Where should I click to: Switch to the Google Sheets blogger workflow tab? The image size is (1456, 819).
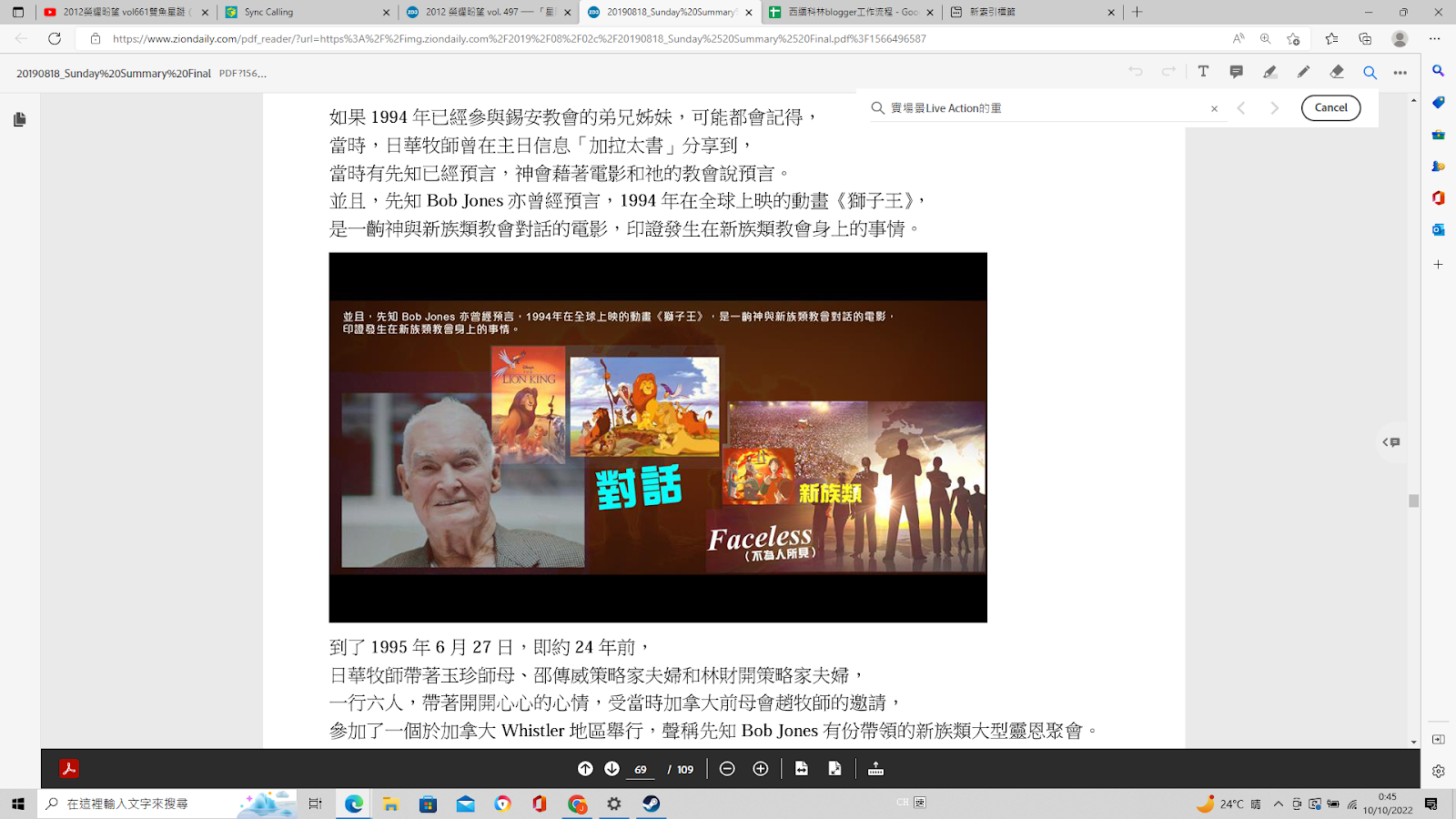[x=852, y=12]
